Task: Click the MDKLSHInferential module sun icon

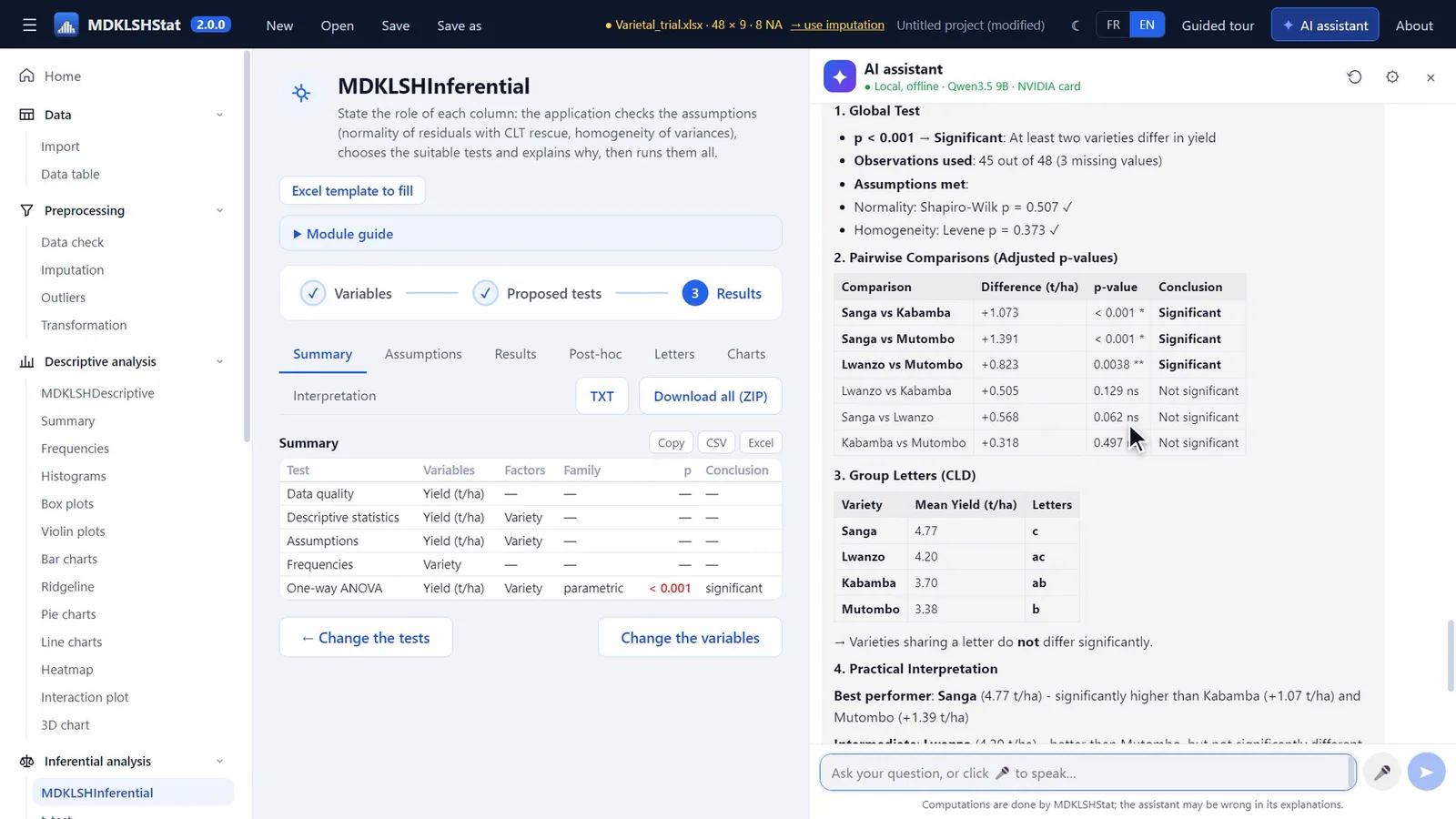Action: click(x=301, y=93)
